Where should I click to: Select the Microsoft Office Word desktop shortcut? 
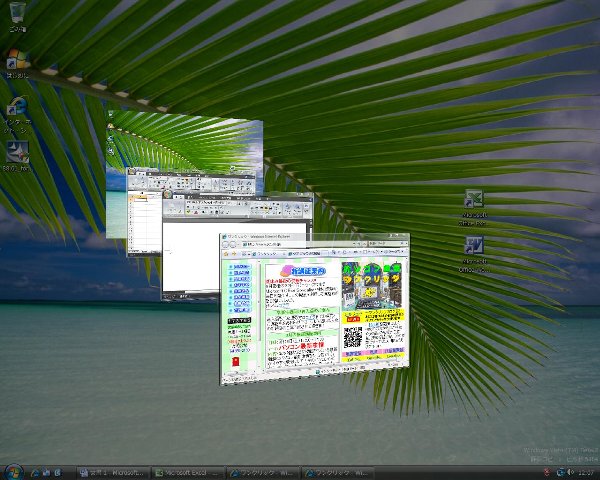coord(474,254)
